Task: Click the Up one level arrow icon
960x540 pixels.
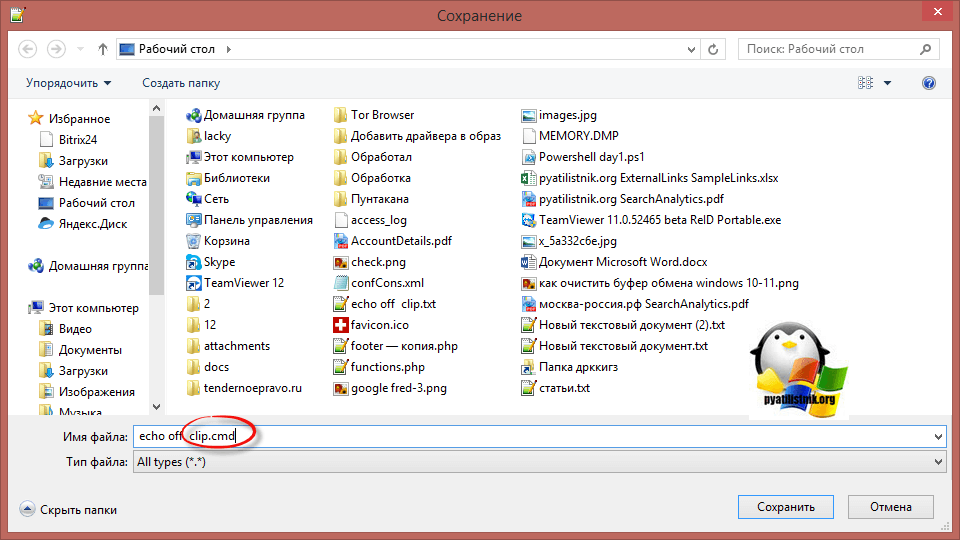Action: pyautogui.click(x=103, y=49)
